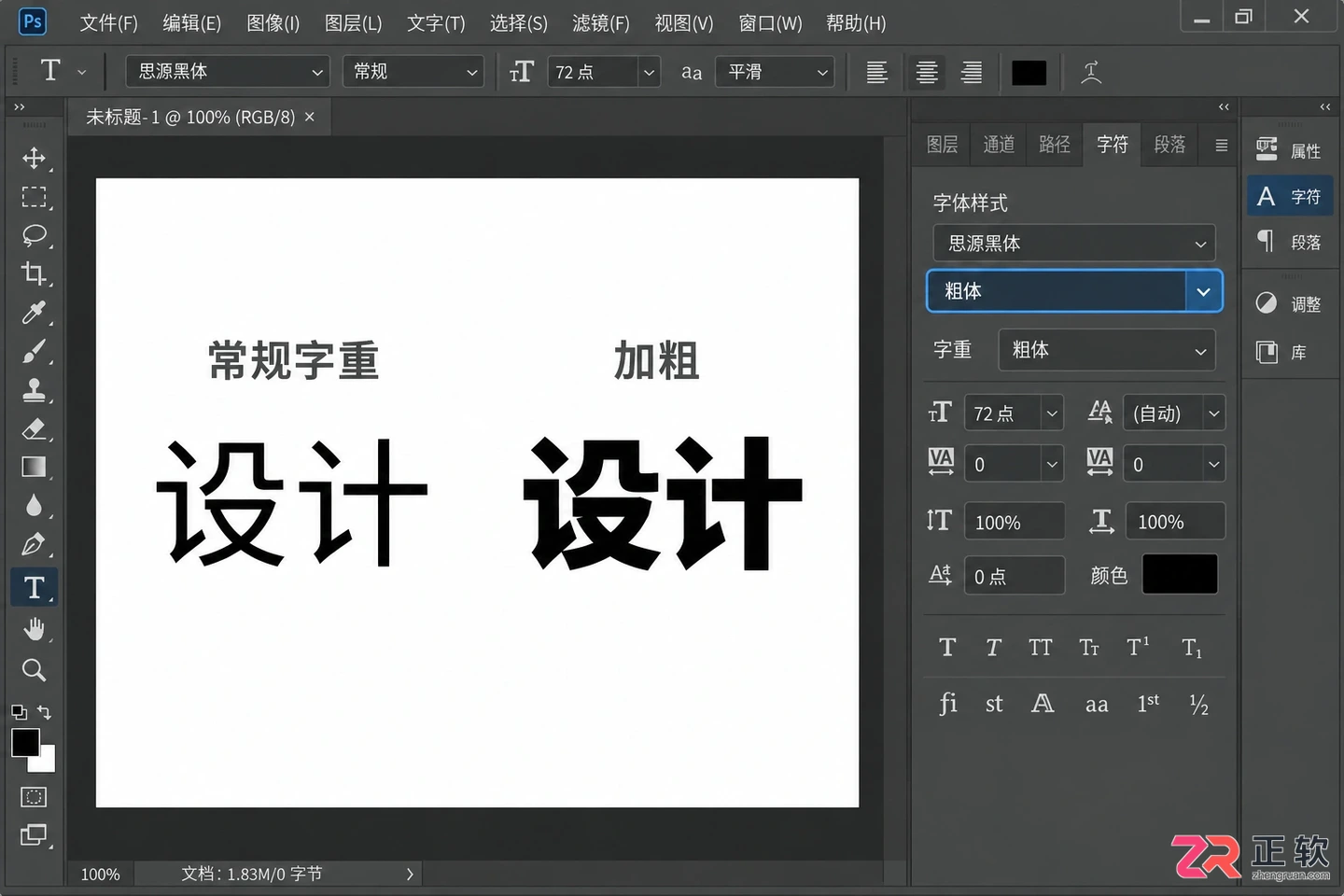Select the Rectangular Marquee tool
The width and height of the screenshot is (1344, 896).
point(35,197)
